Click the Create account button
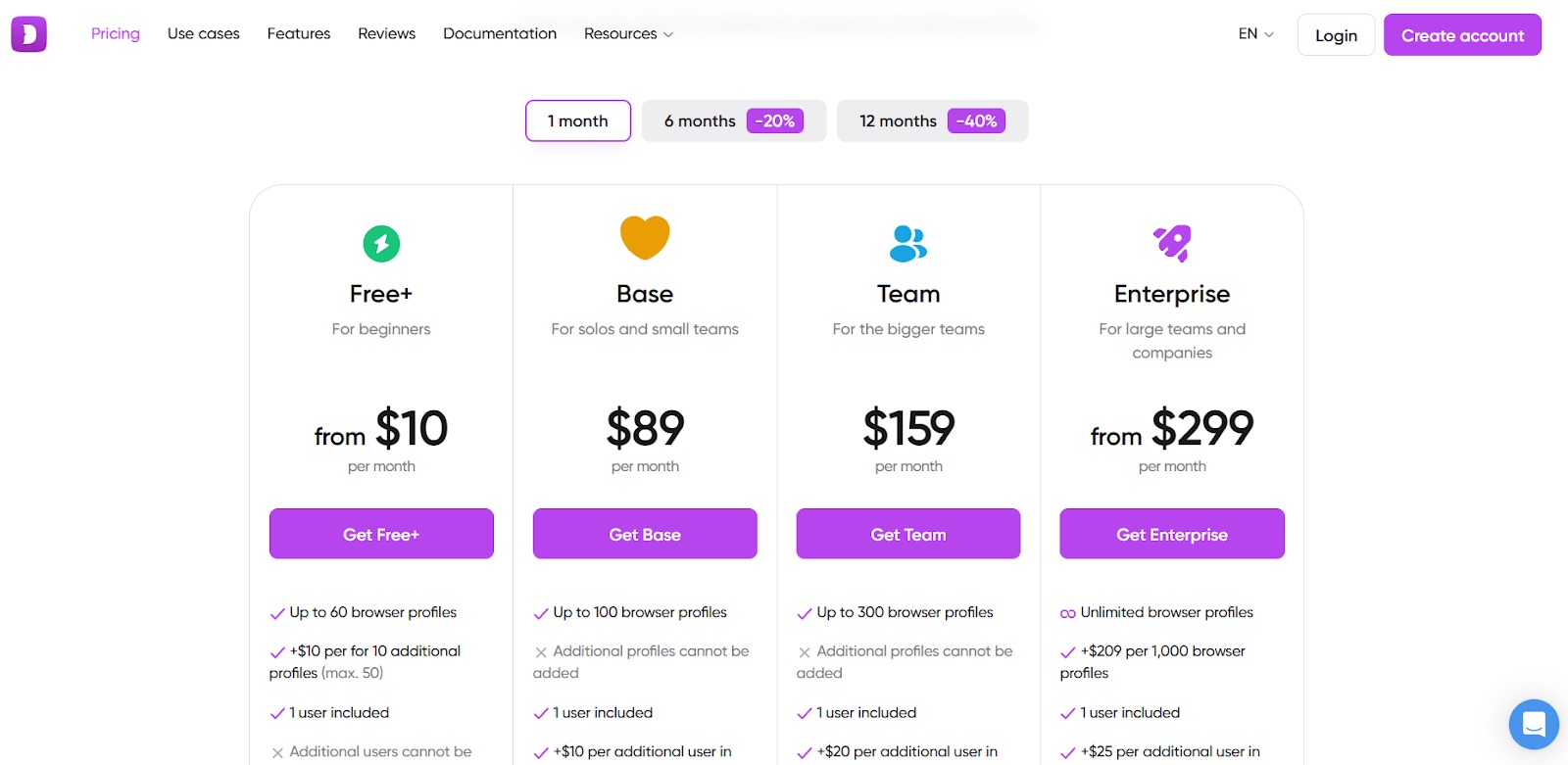The image size is (1568, 765). pos(1462,35)
